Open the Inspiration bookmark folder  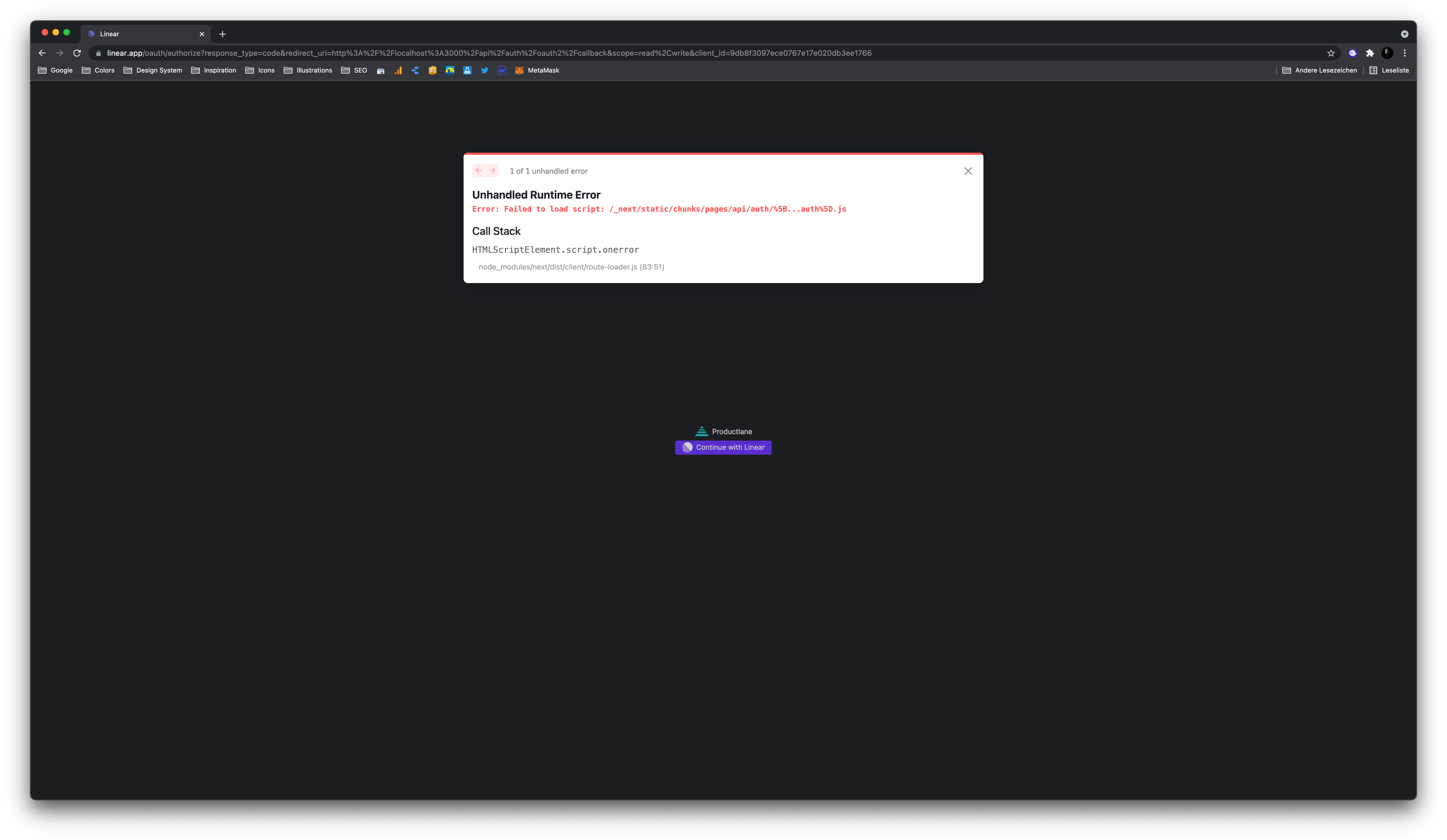point(214,71)
